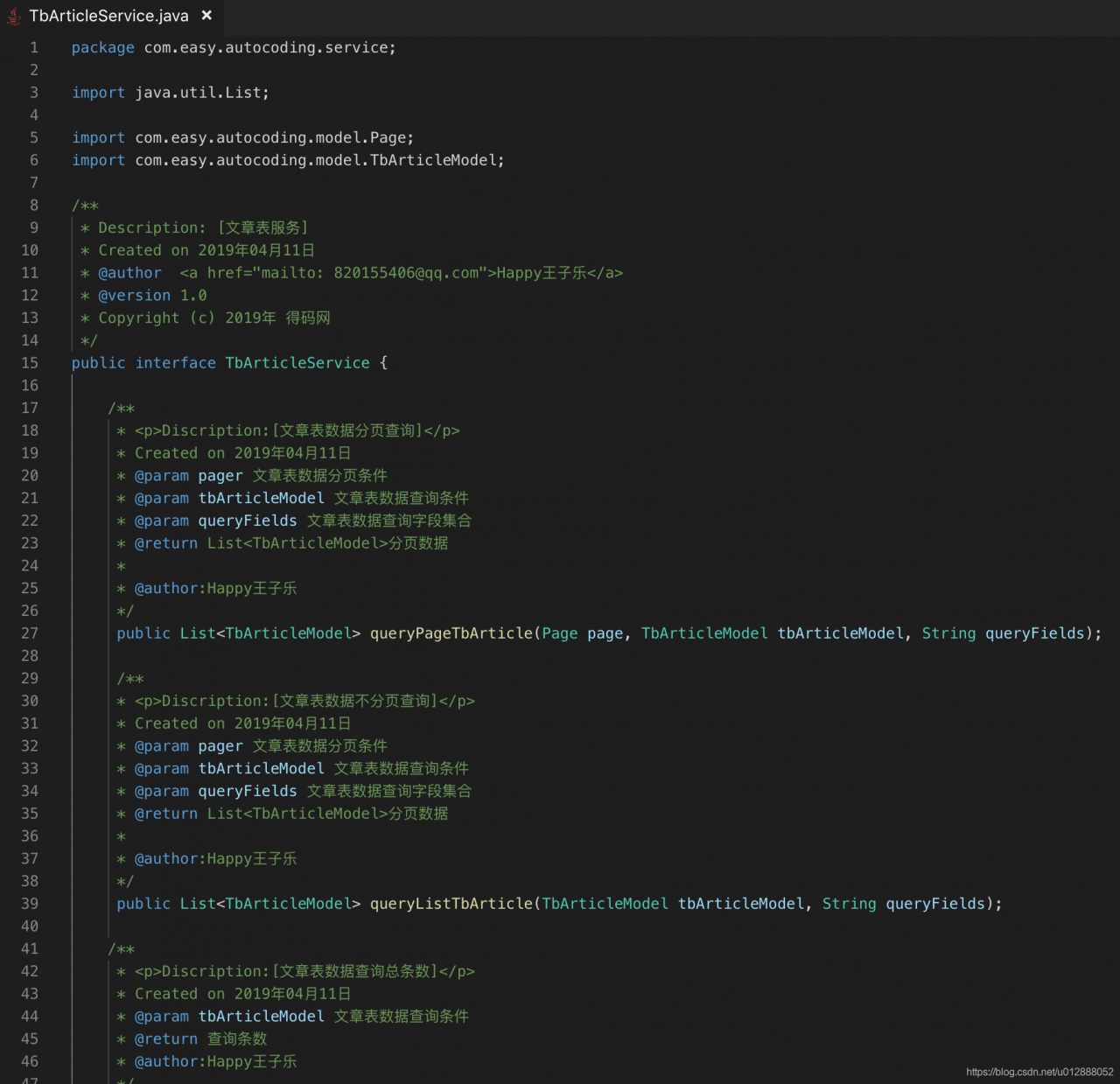Click String type in queryPageTbArticle signature
Image resolution: width=1120 pixels, height=1084 pixels.
(x=948, y=633)
